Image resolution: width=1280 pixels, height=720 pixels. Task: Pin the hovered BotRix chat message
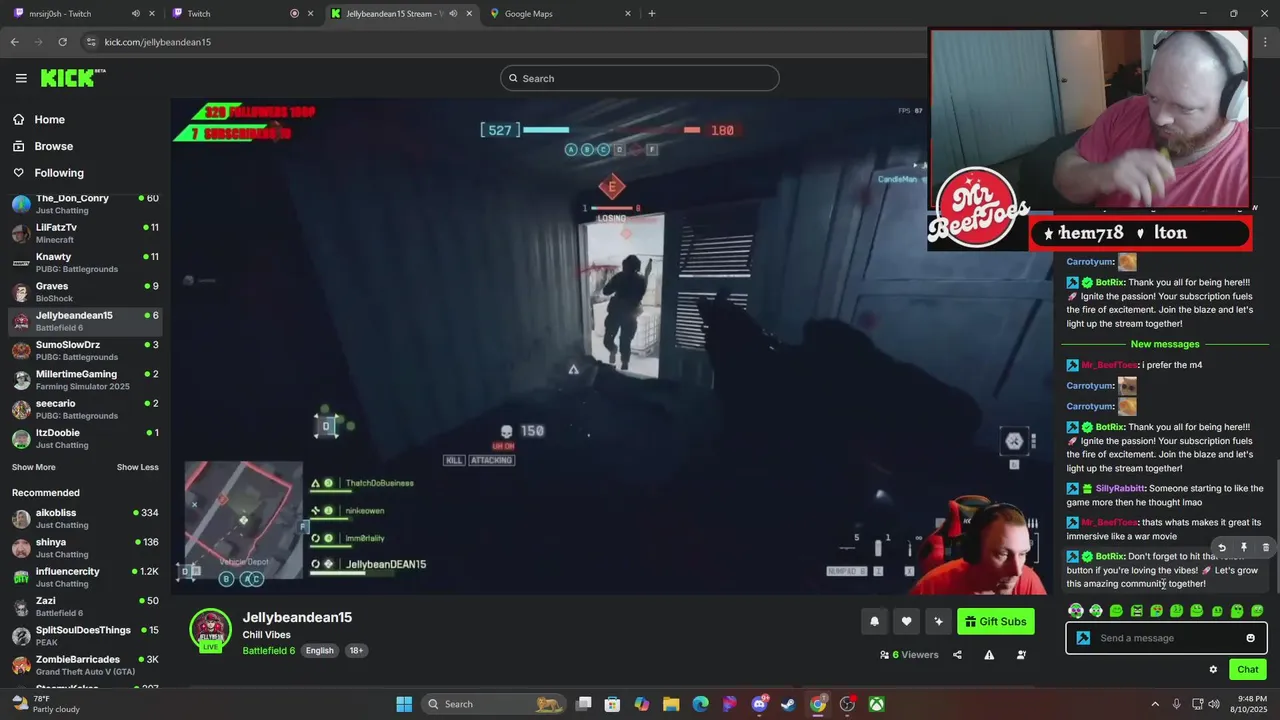[1244, 548]
